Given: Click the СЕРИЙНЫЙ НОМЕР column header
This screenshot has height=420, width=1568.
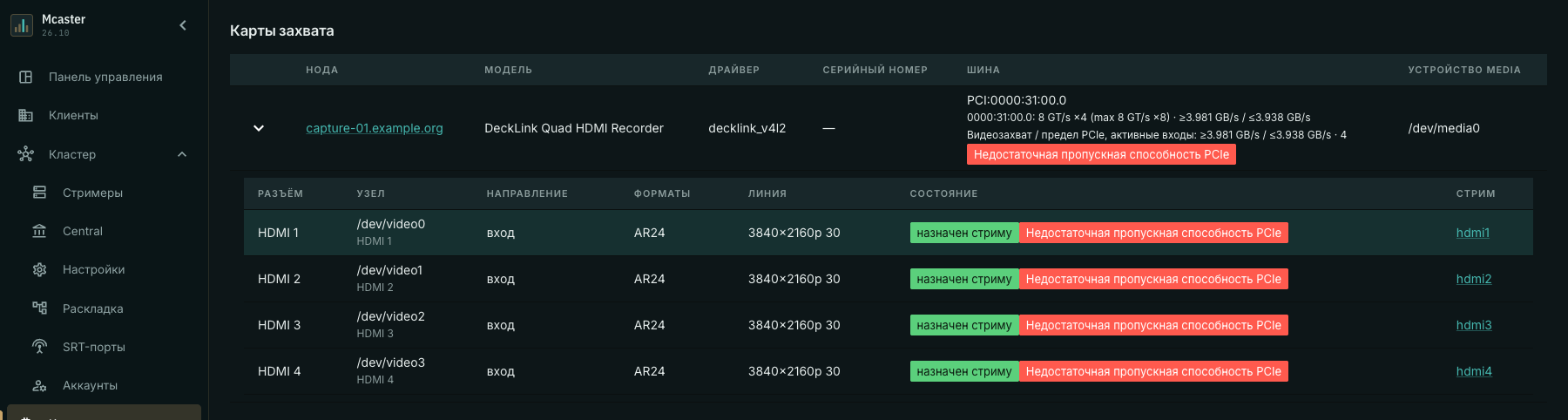Looking at the screenshot, I should (875, 70).
